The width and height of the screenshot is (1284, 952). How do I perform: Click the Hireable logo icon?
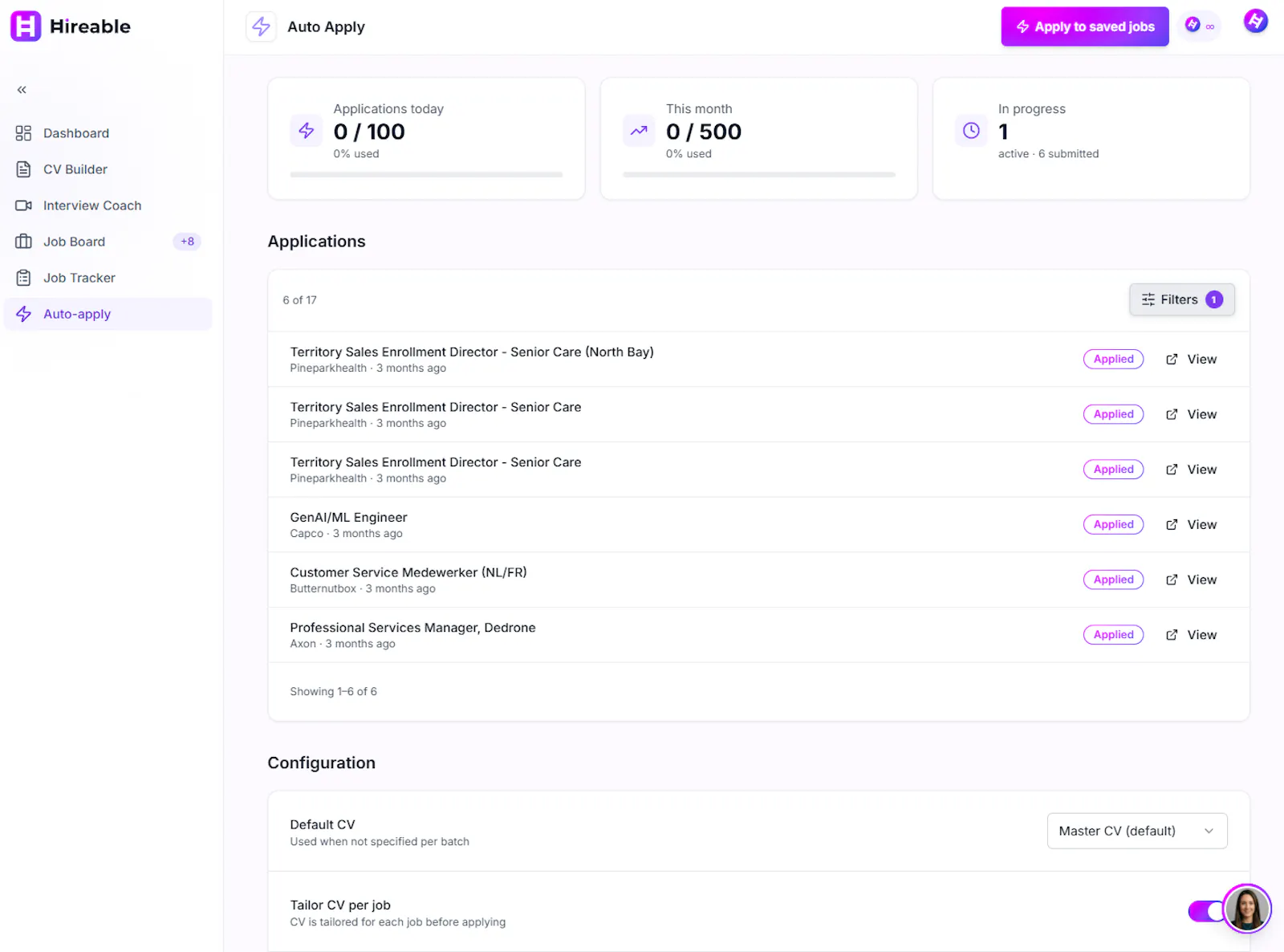(x=26, y=26)
